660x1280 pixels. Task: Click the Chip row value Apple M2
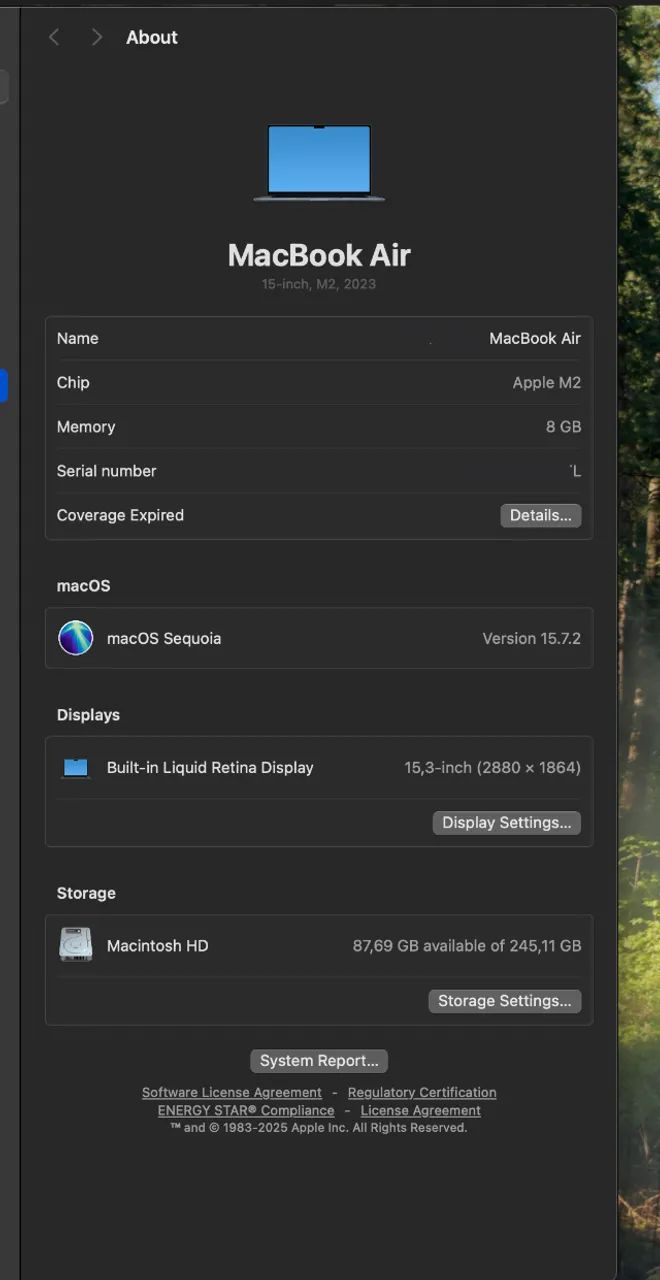point(547,382)
